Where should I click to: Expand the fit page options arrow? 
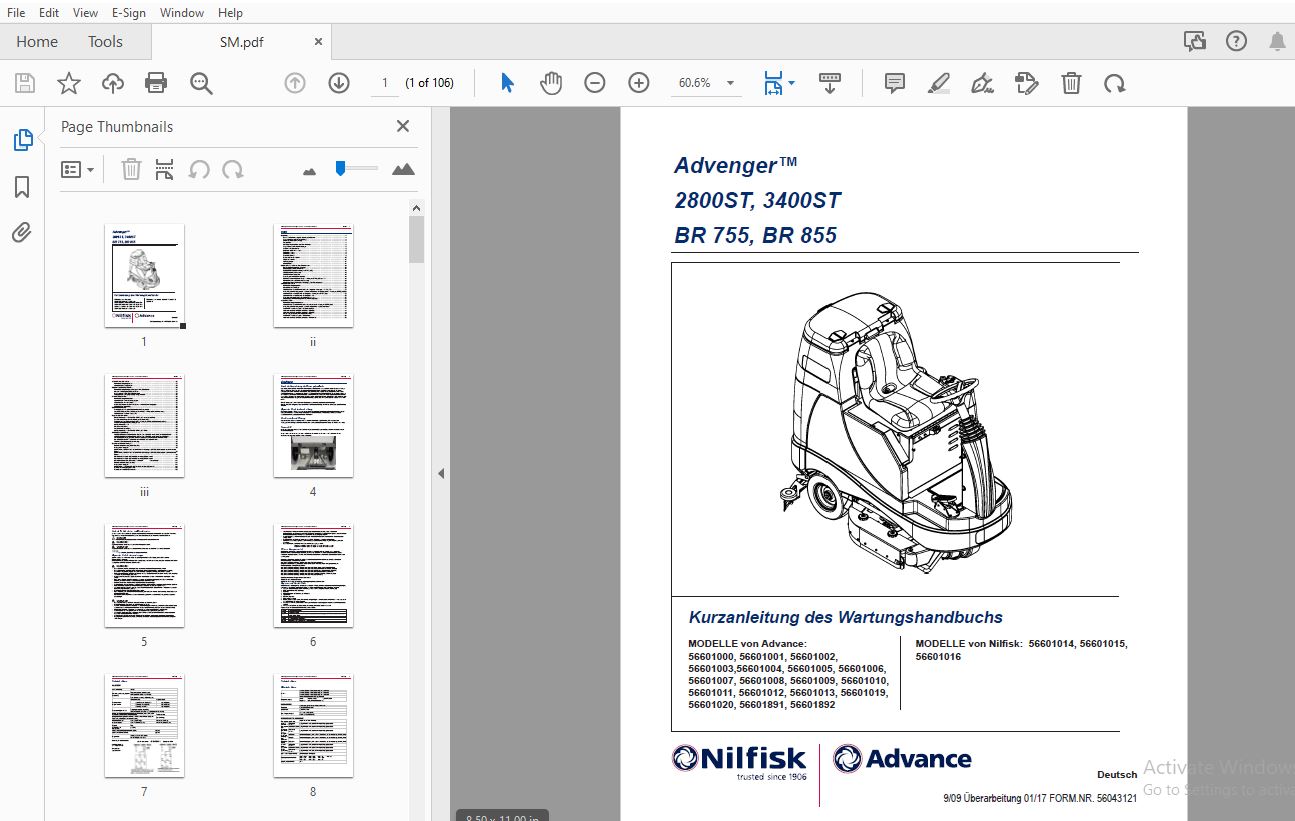791,83
